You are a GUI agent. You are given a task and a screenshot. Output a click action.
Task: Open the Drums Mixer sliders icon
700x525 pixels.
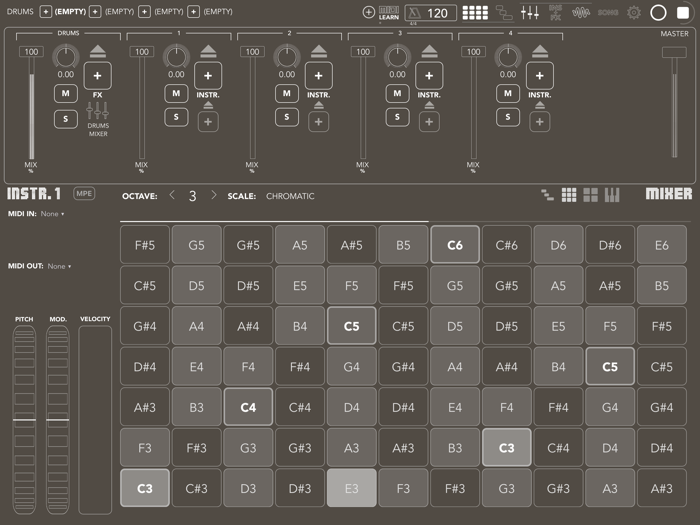[97, 110]
